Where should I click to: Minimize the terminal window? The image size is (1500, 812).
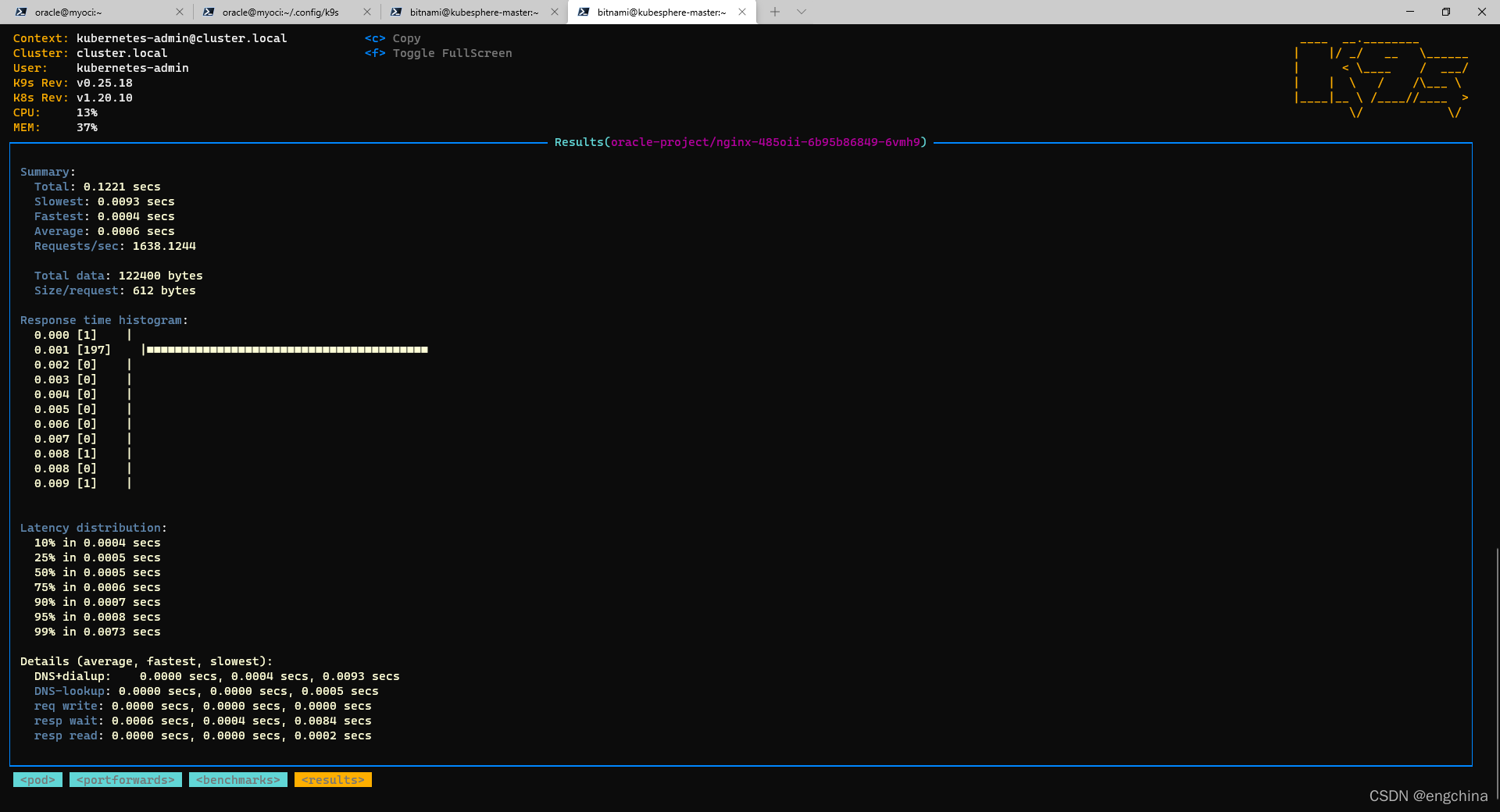(x=1410, y=12)
